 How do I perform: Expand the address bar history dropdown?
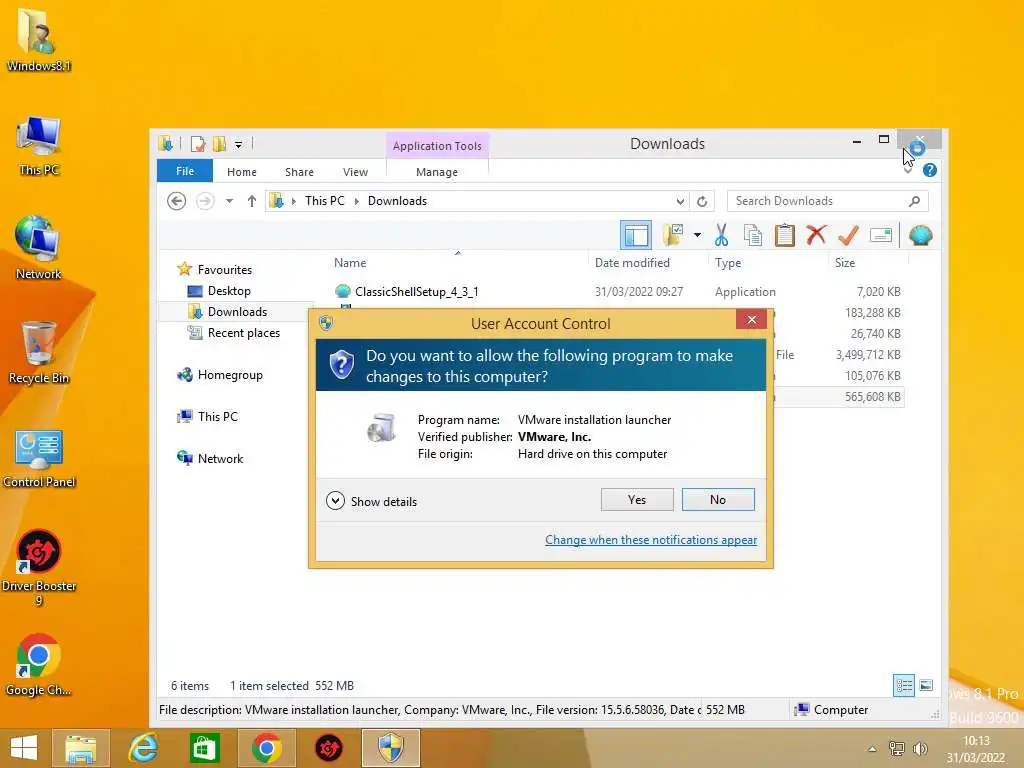680,201
